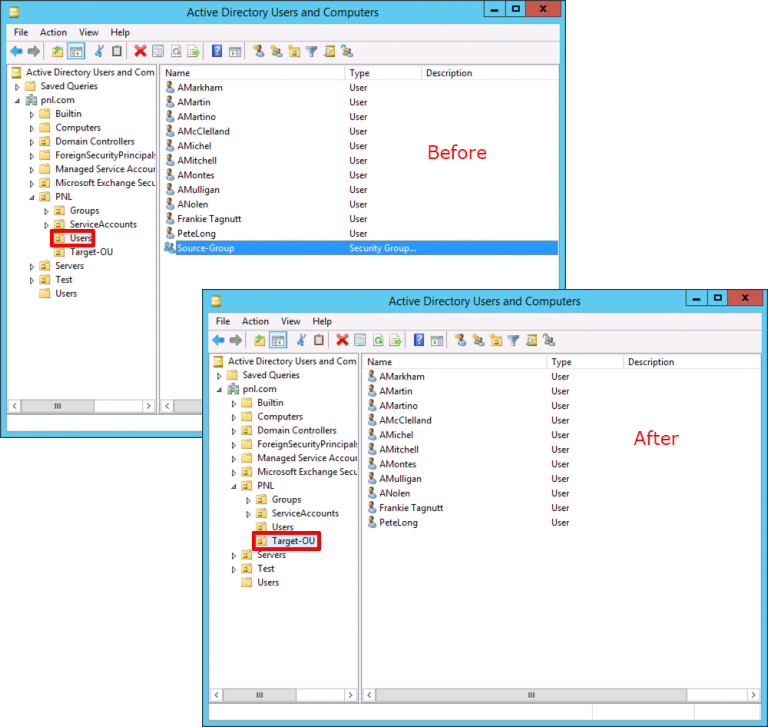Sort by Name column in rear window

252,73
